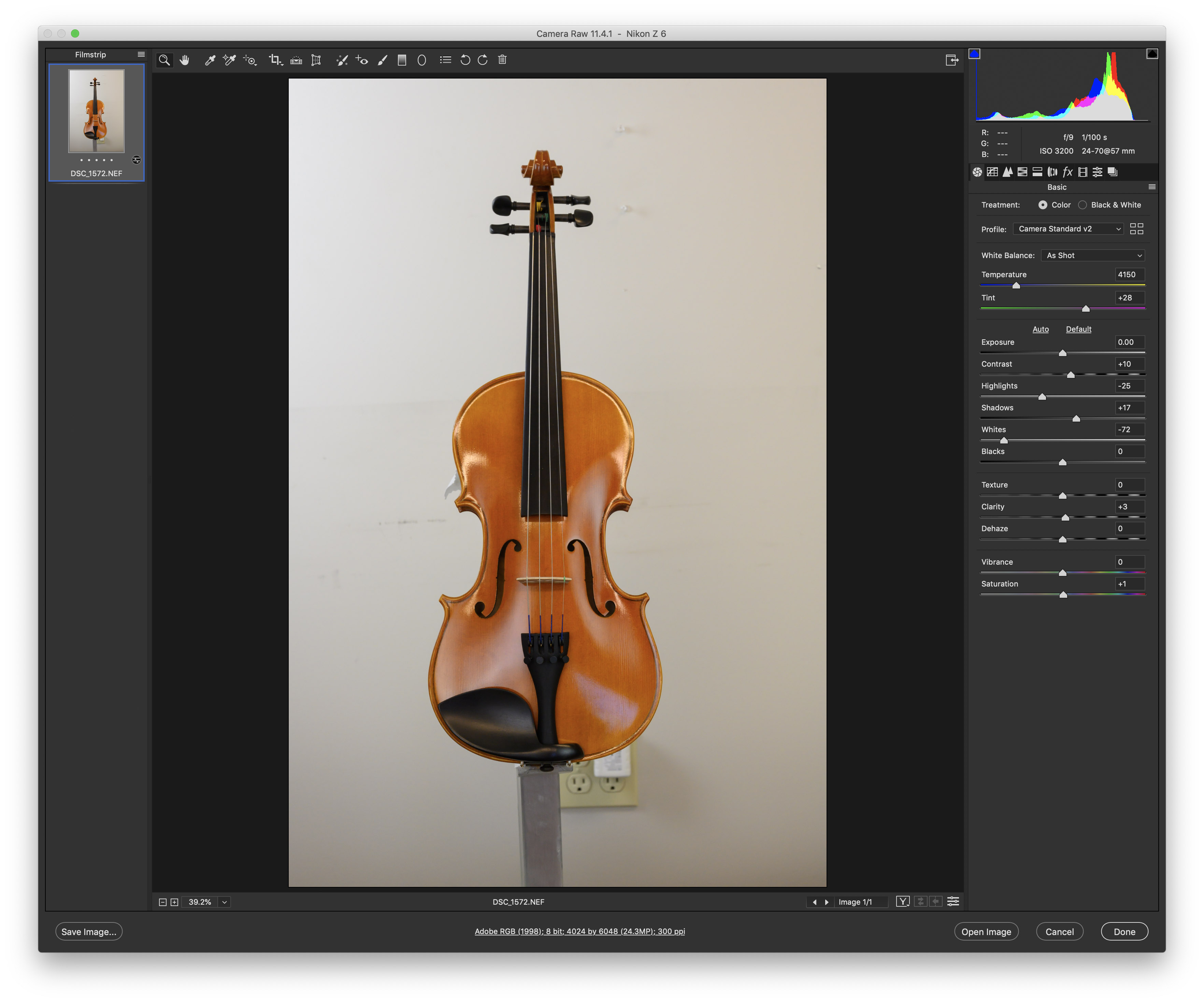Rotate image 90° clockwise
Image resolution: width=1204 pixels, height=1003 pixels.
[483, 60]
